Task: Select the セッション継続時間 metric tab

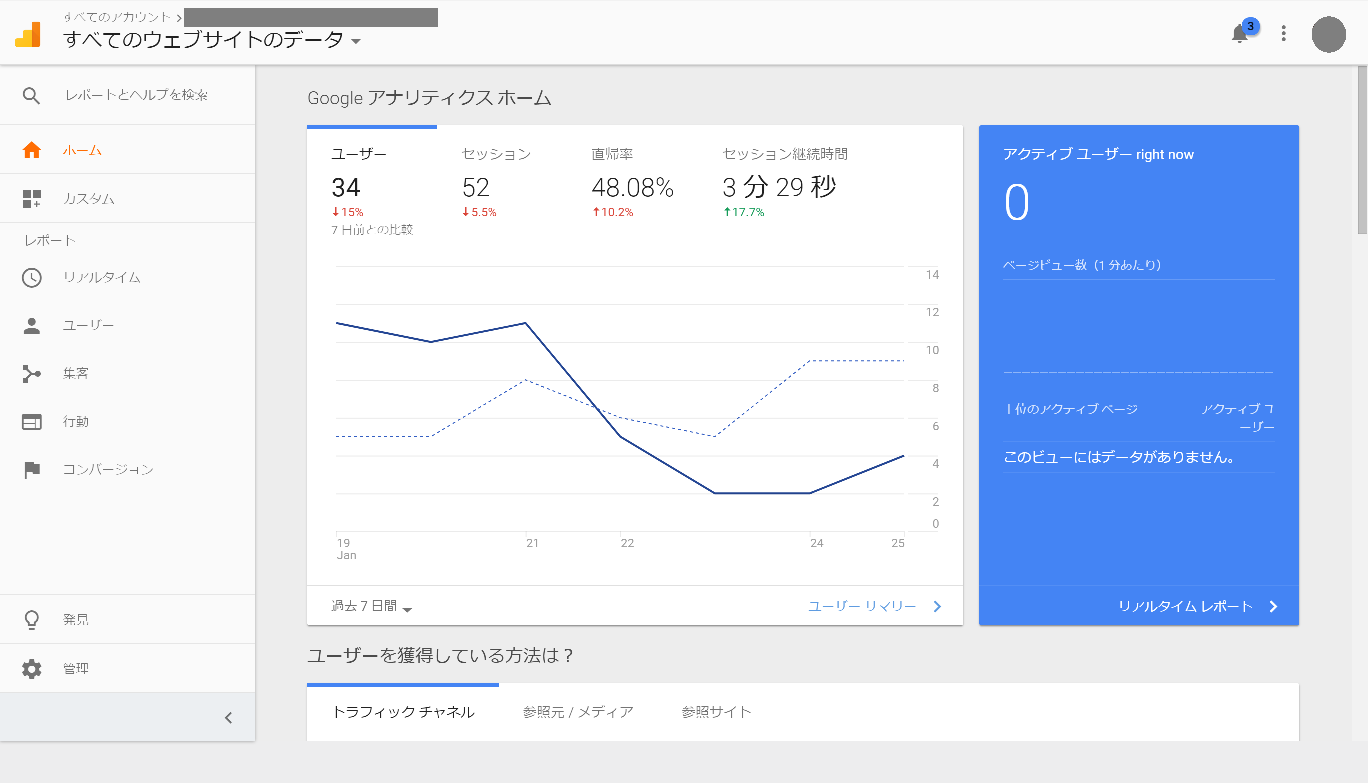Action: coord(785,183)
